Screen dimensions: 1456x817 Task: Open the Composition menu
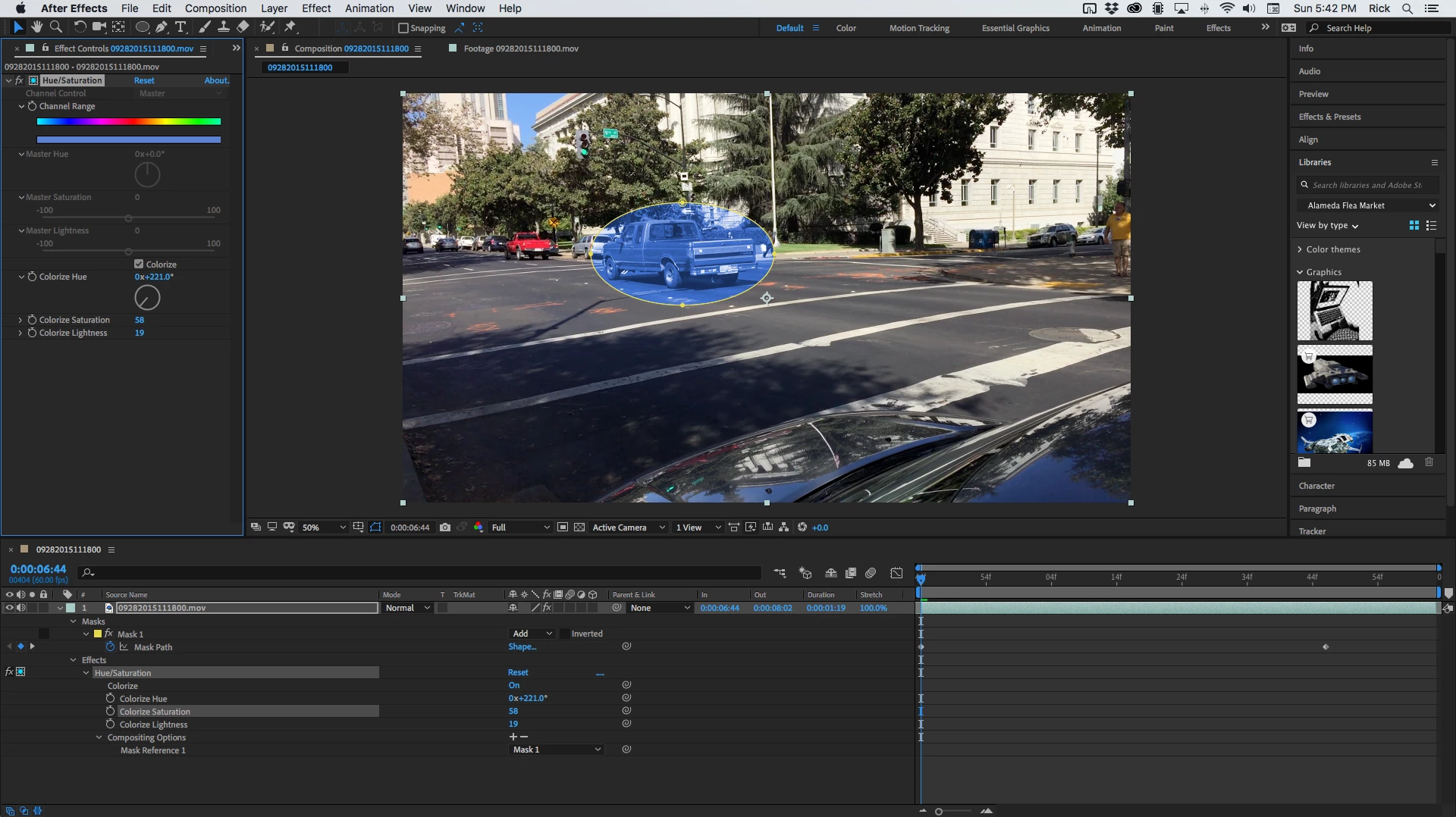coord(215,8)
